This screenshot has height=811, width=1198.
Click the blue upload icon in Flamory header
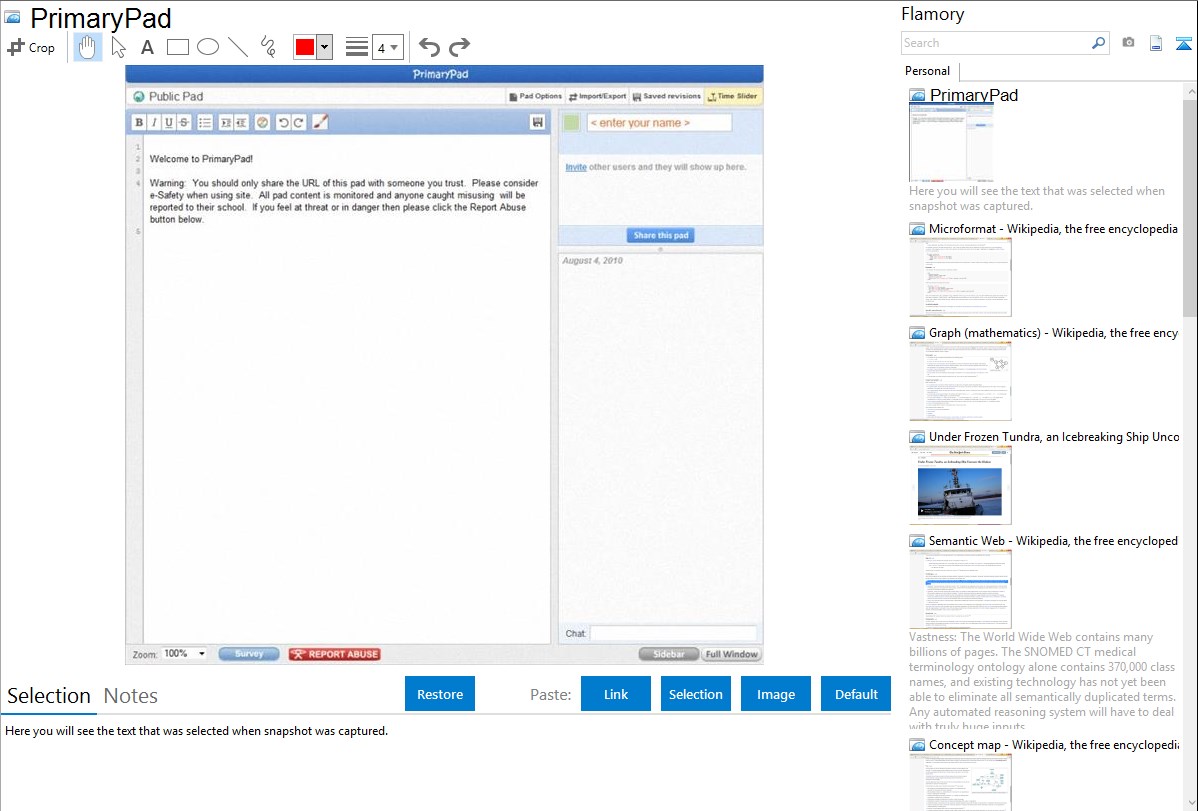[x=1183, y=43]
